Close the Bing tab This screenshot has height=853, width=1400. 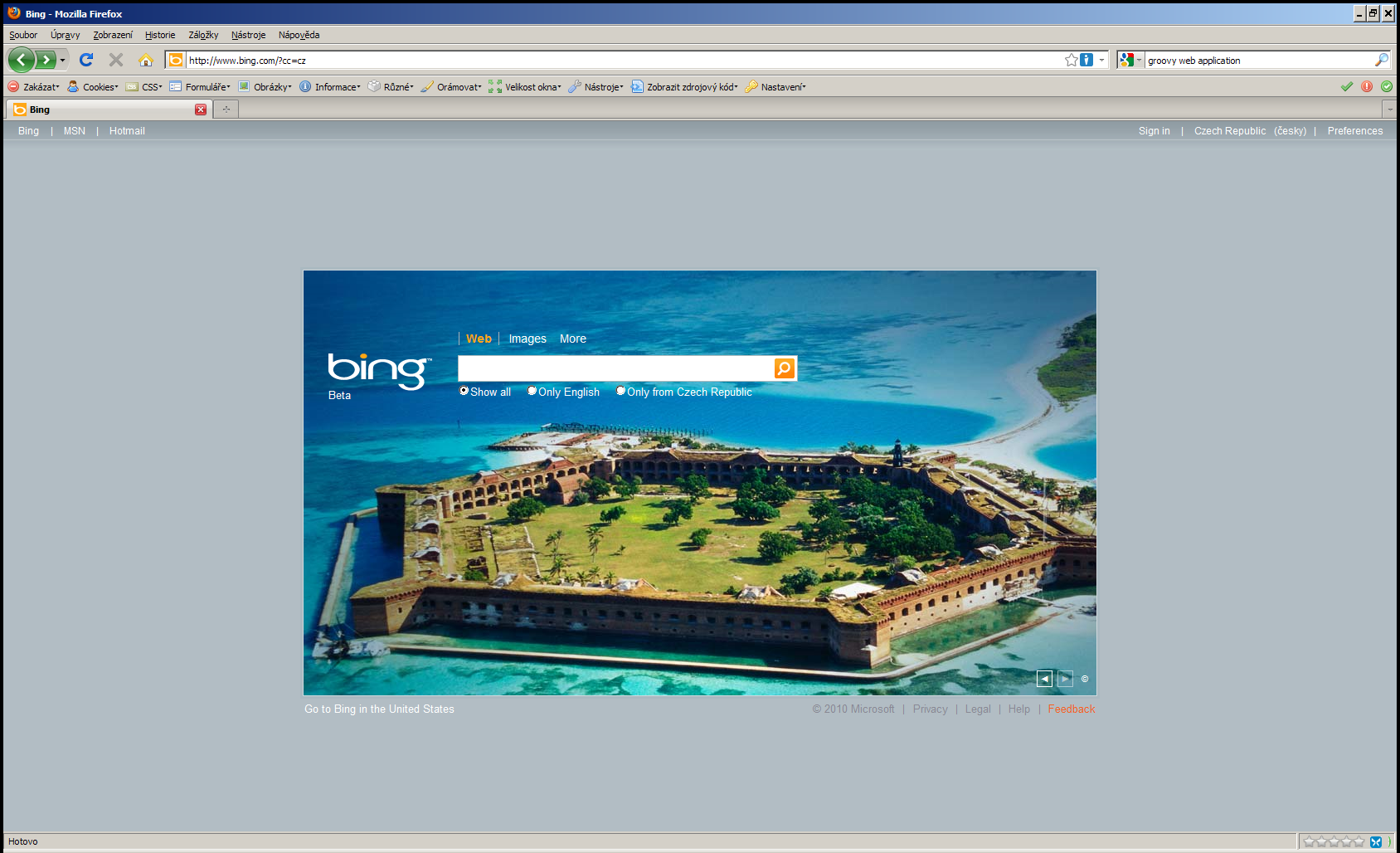(201, 110)
